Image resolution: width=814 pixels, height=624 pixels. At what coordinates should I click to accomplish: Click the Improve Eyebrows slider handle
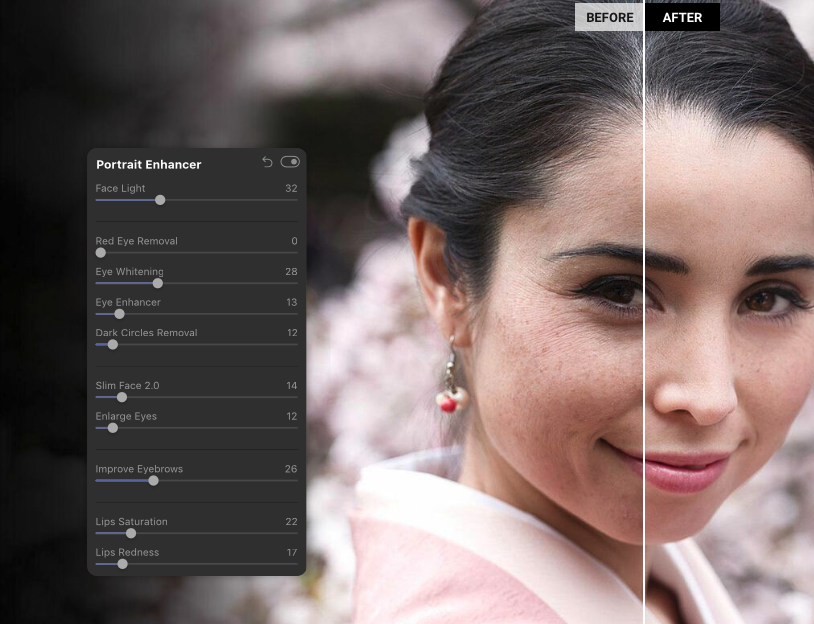[x=153, y=481]
